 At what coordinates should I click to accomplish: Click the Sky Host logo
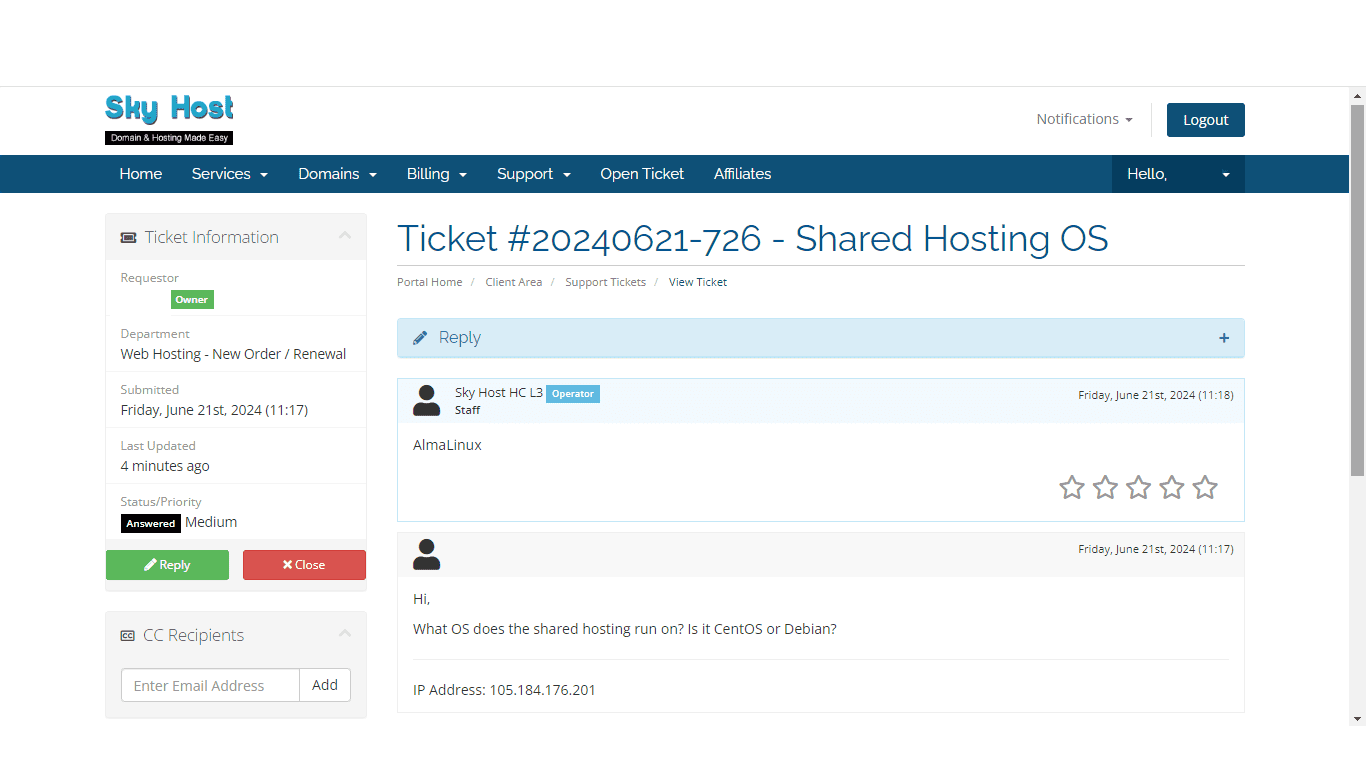point(169,120)
